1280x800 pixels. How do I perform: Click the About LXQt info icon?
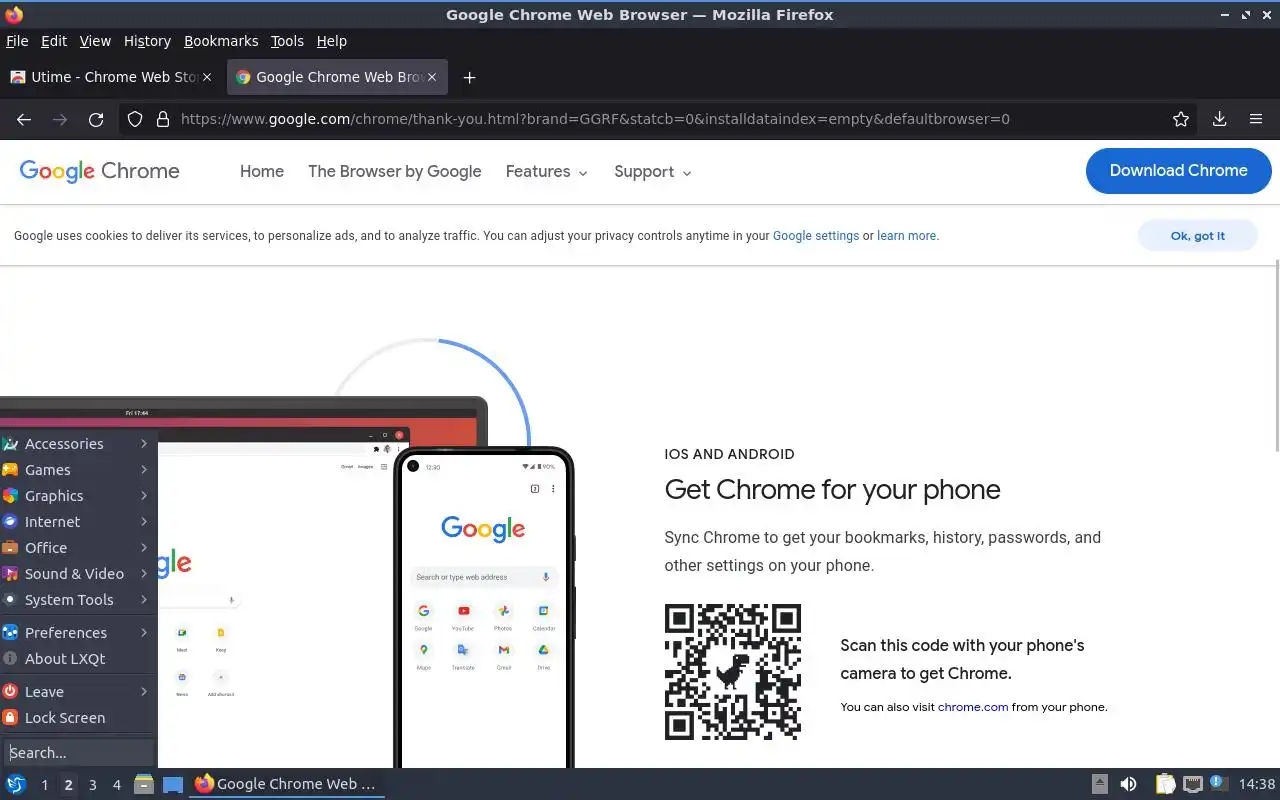(10, 659)
